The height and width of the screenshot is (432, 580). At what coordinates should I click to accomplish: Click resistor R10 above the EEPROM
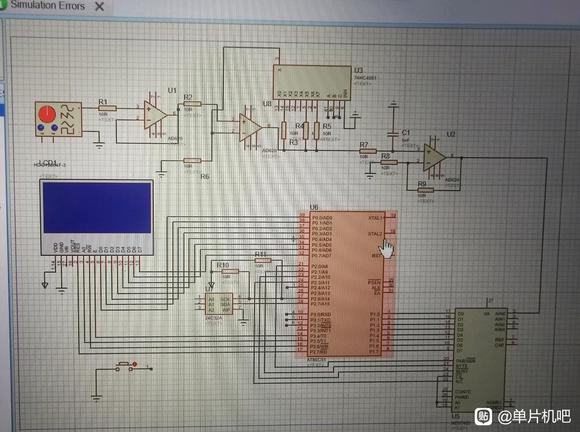[230, 271]
